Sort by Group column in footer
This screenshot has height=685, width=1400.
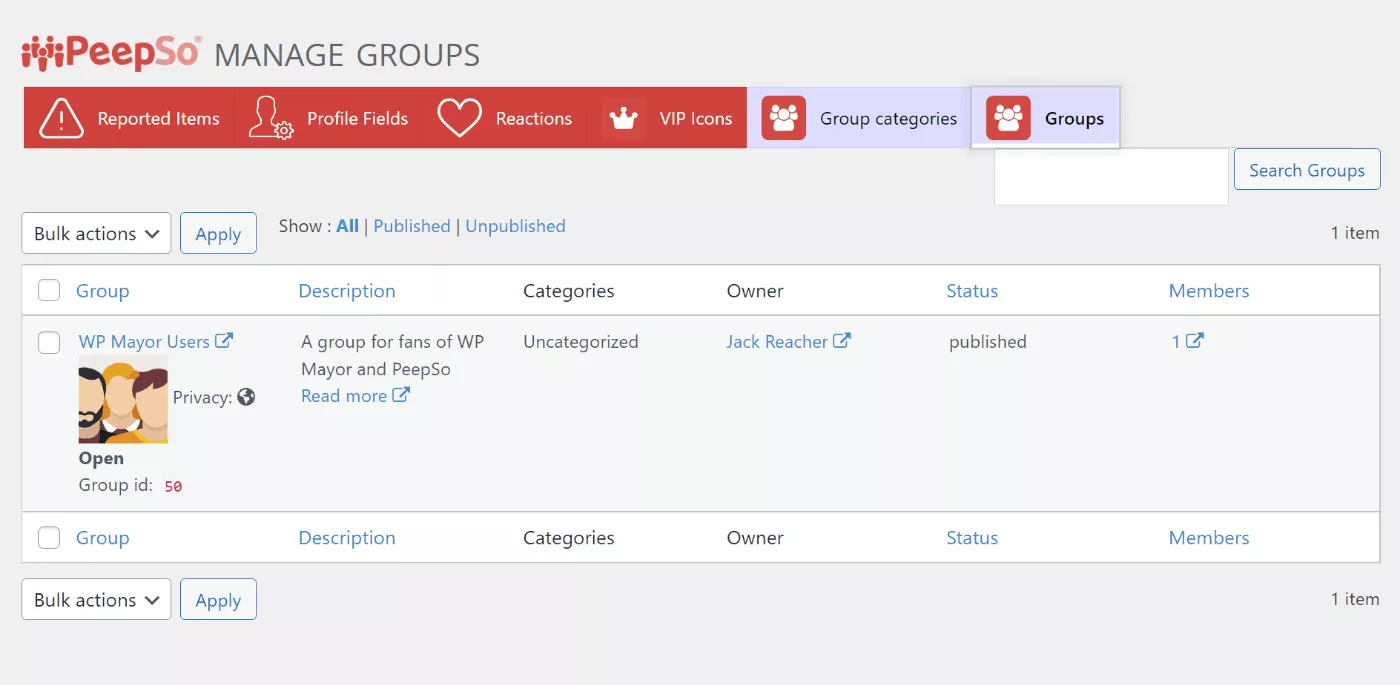[103, 538]
